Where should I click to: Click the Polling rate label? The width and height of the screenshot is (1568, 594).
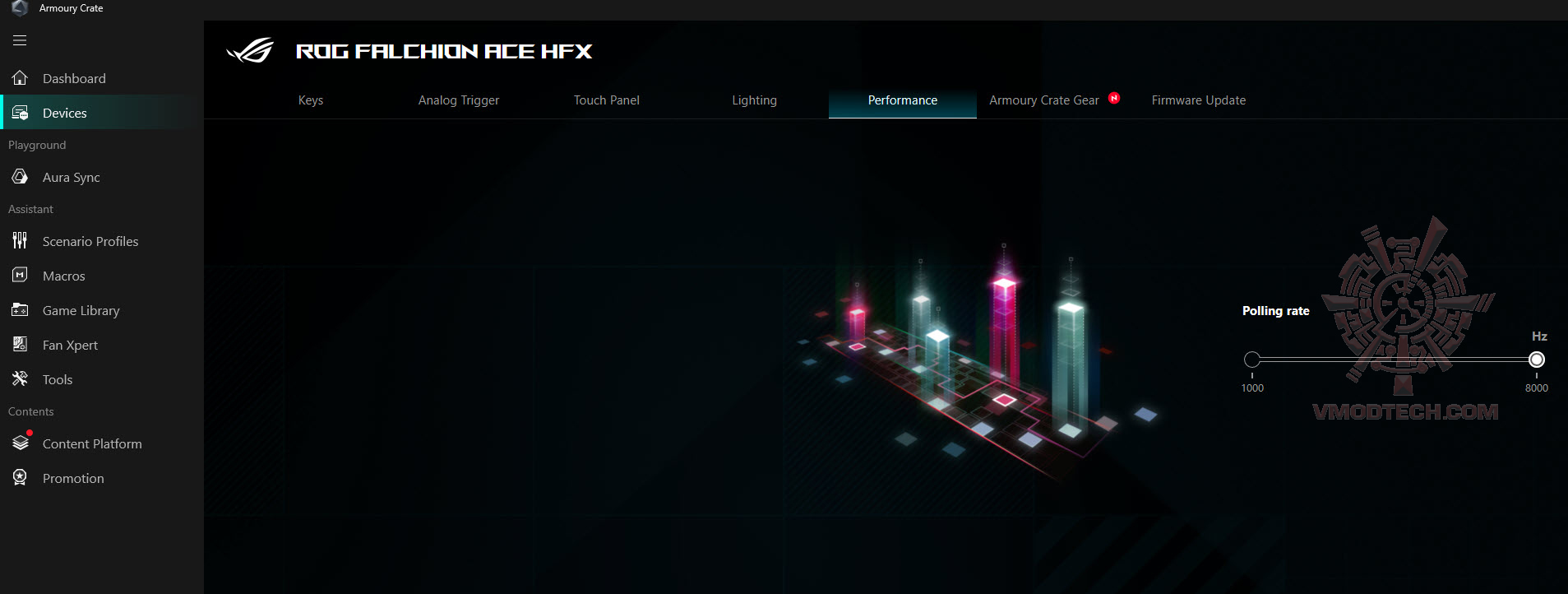point(1276,311)
